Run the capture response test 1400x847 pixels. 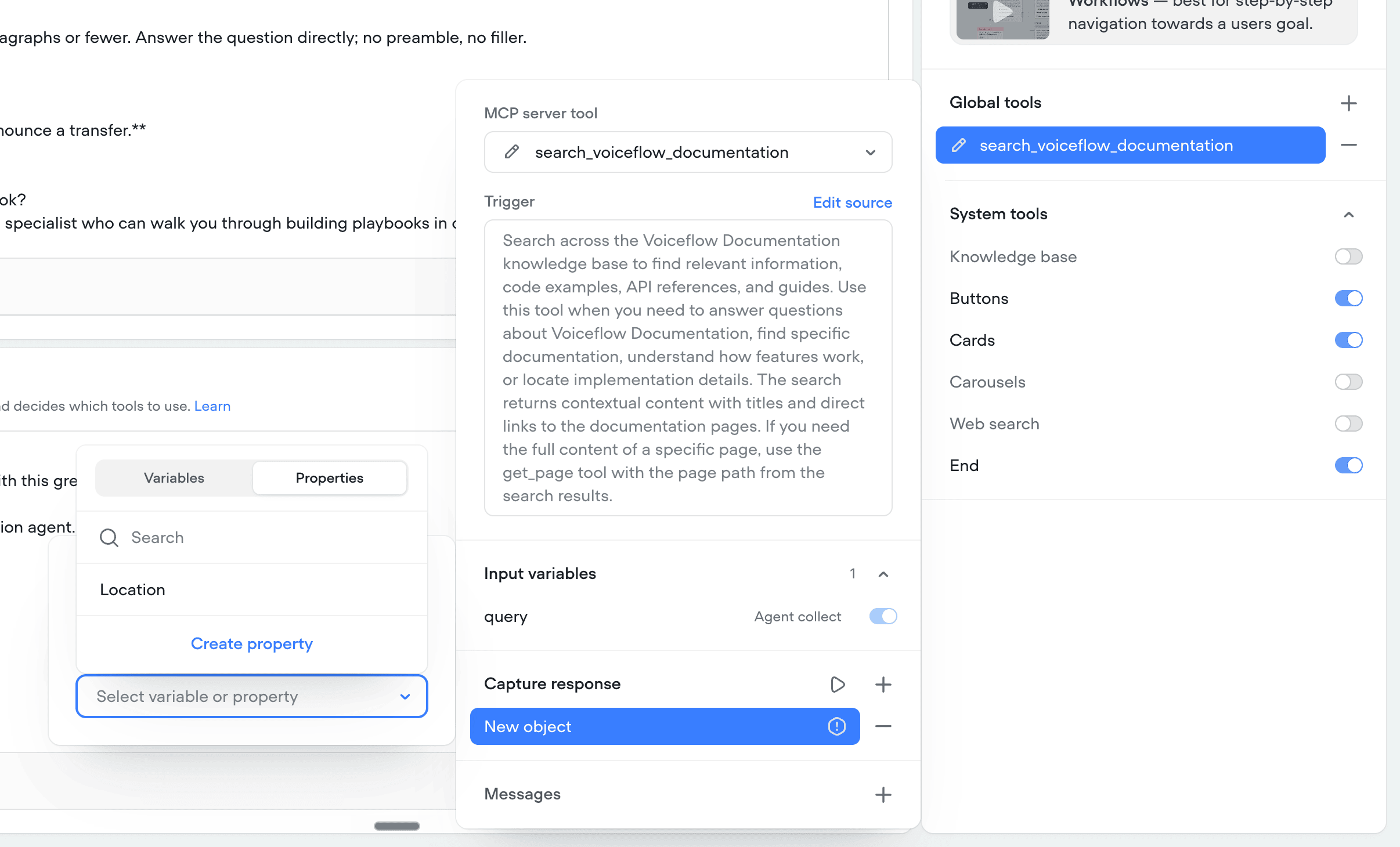[837, 685]
